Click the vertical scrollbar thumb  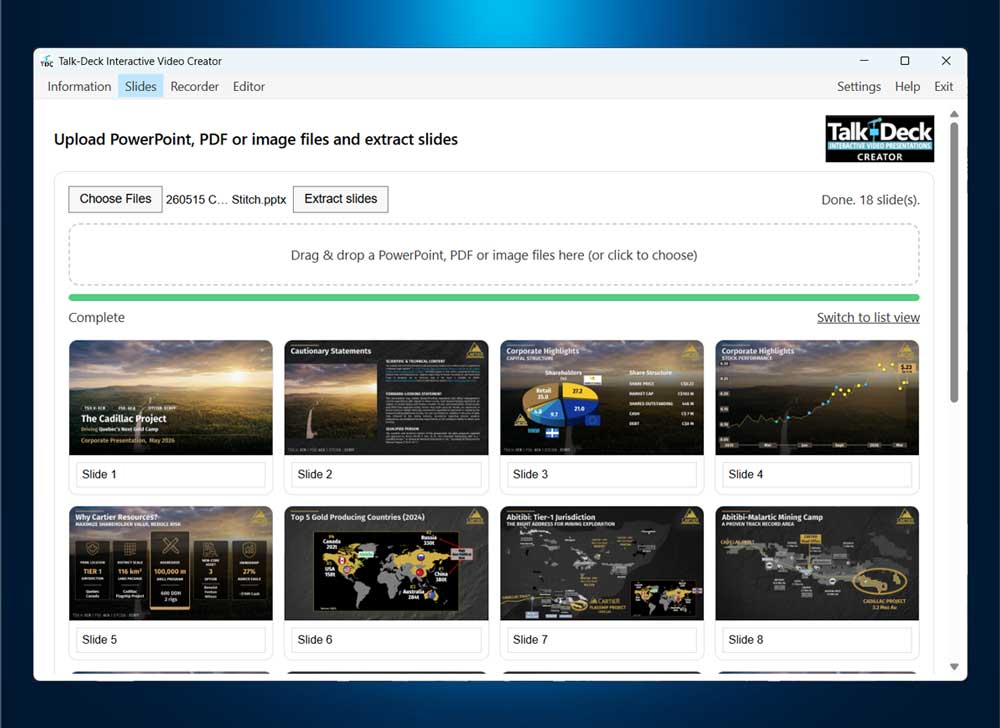pyautogui.click(x=954, y=262)
